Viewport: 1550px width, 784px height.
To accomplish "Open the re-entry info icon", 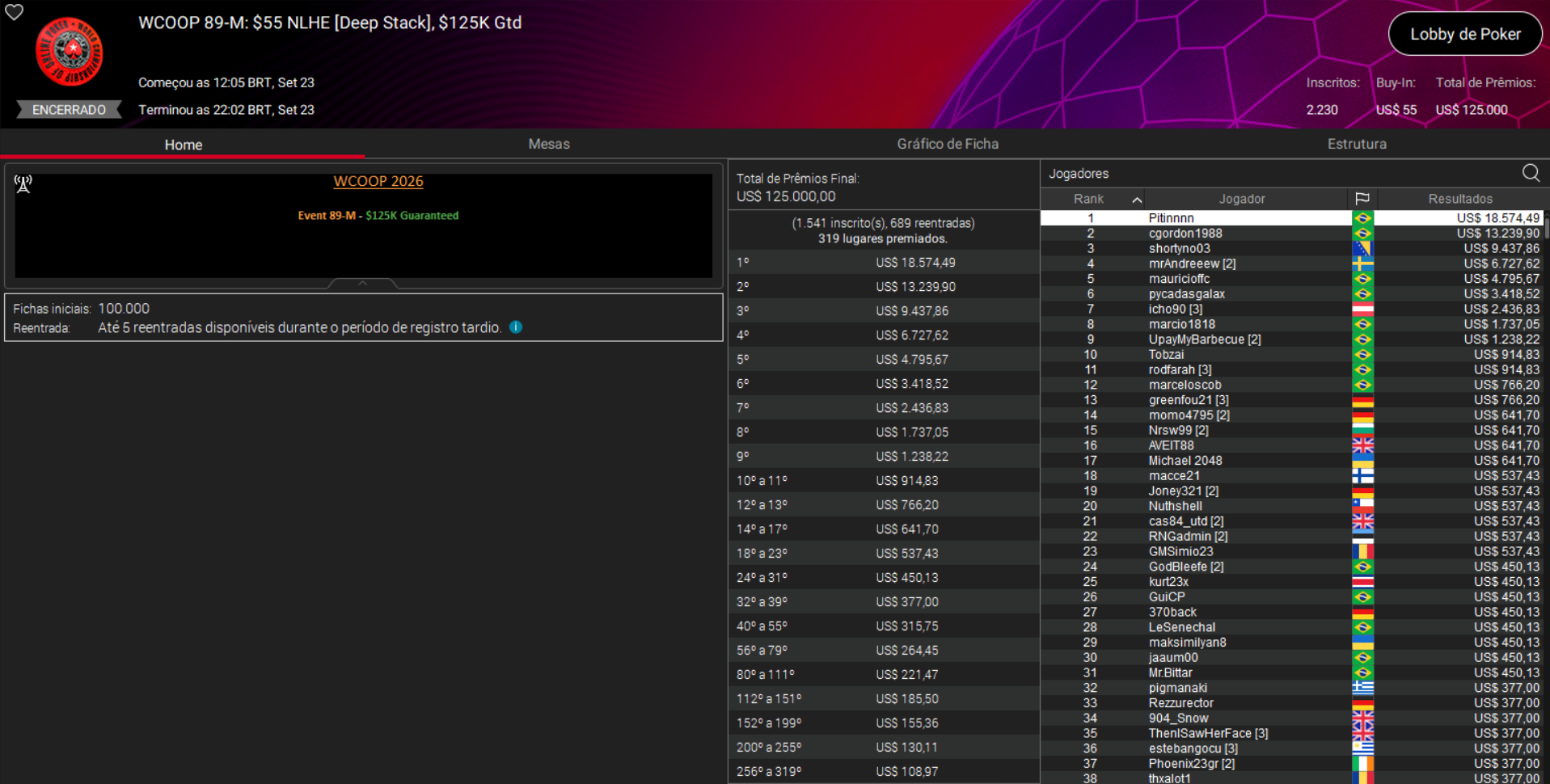I will [x=516, y=327].
